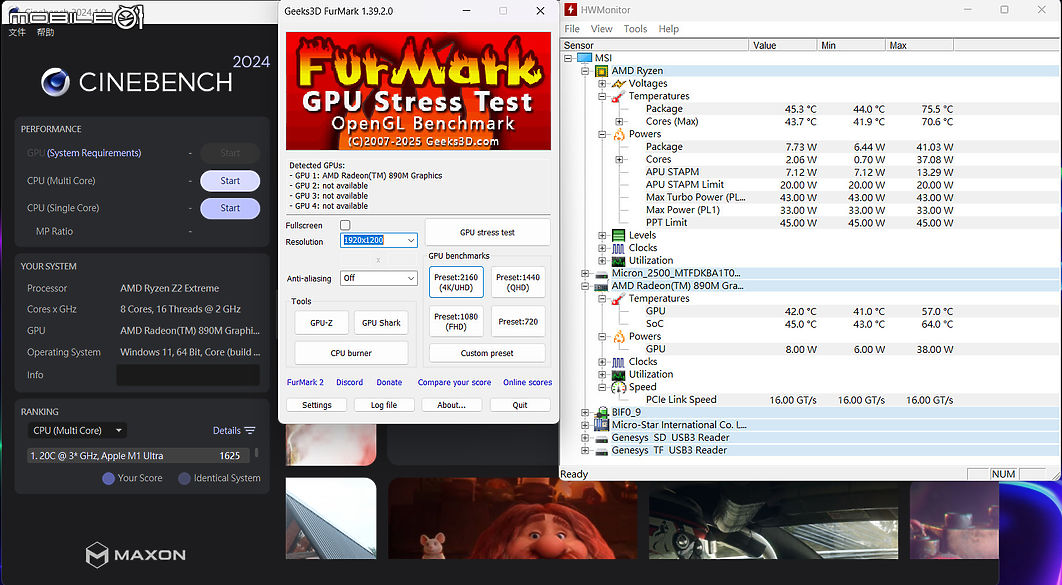Click the Micron_2500 drive icon
The image size is (1062, 585).
point(601,274)
